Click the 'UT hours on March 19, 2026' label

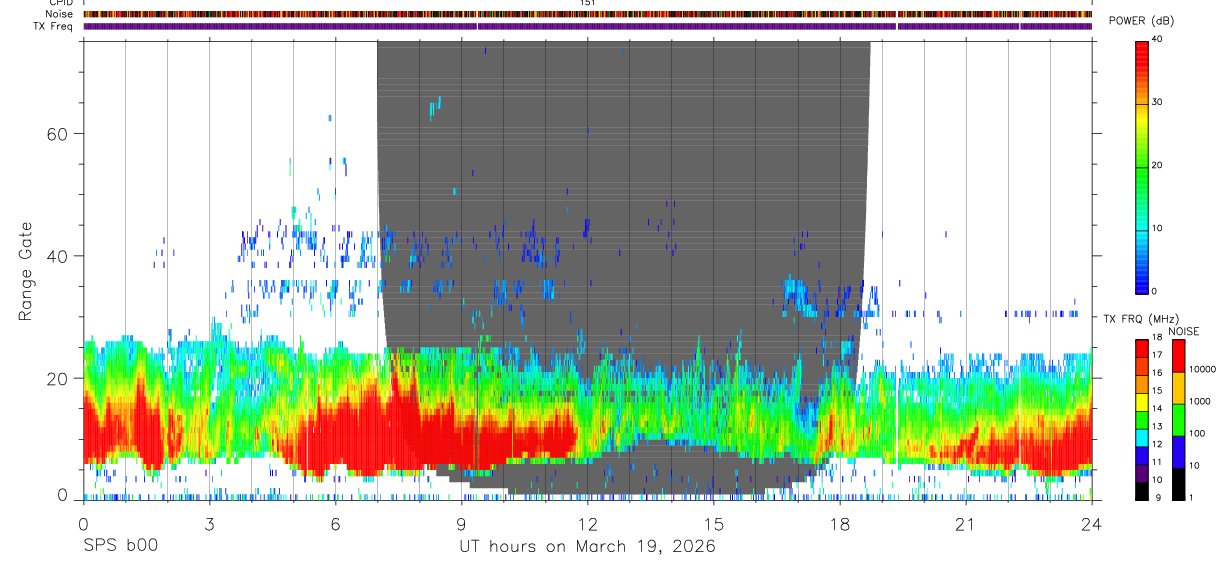[587, 546]
